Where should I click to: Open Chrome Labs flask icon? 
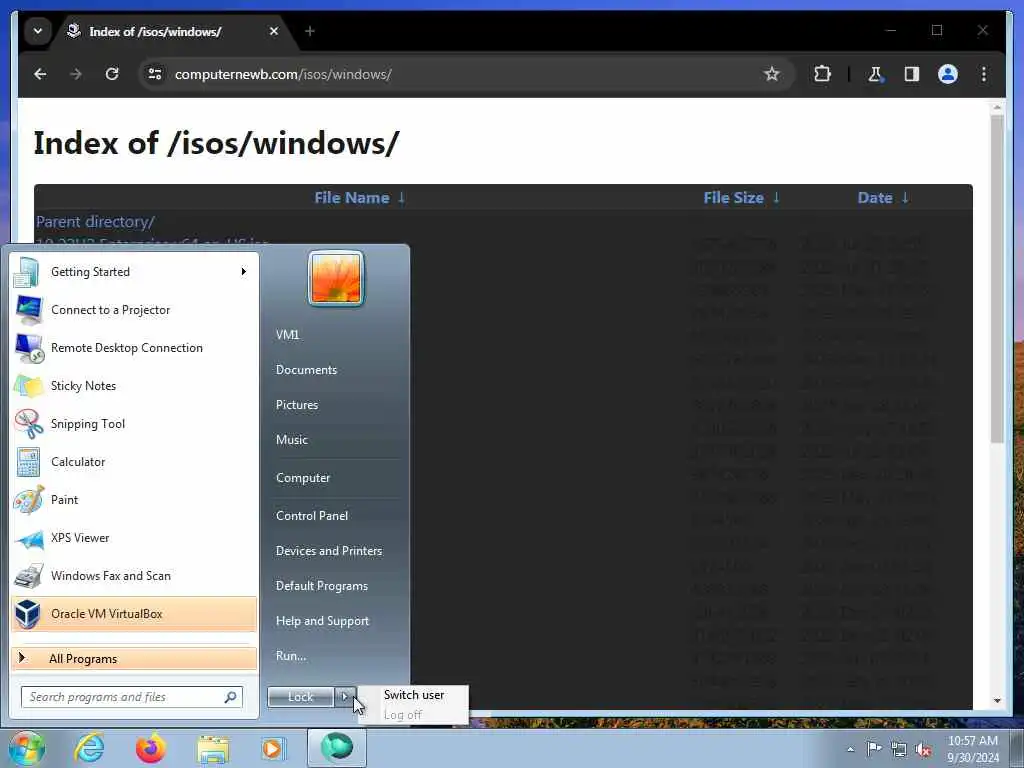coord(875,74)
